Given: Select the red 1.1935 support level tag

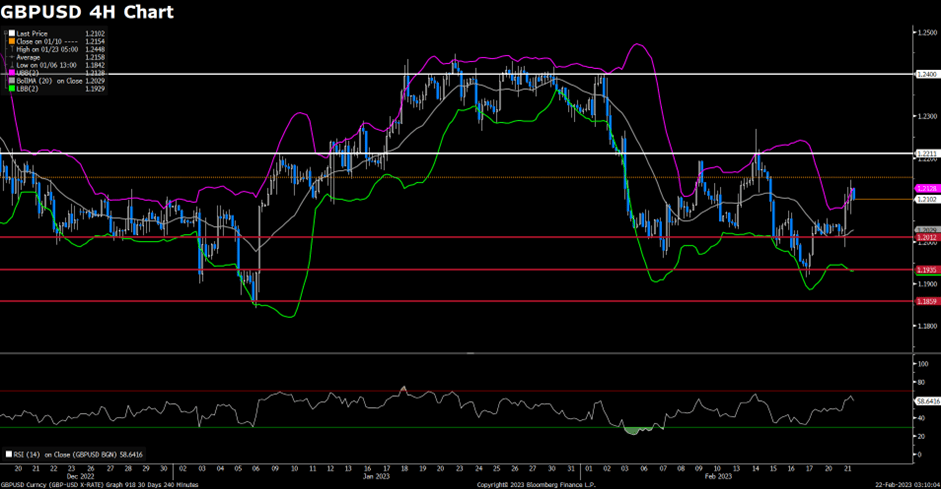Looking at the screenshot, I should 925,270.
